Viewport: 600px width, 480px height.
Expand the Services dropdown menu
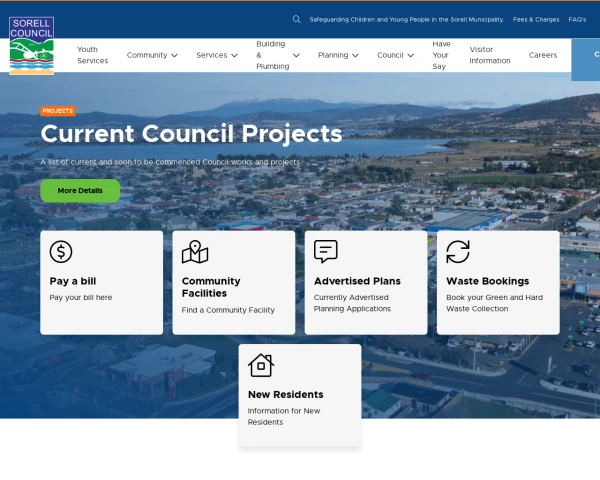(217, 55)
